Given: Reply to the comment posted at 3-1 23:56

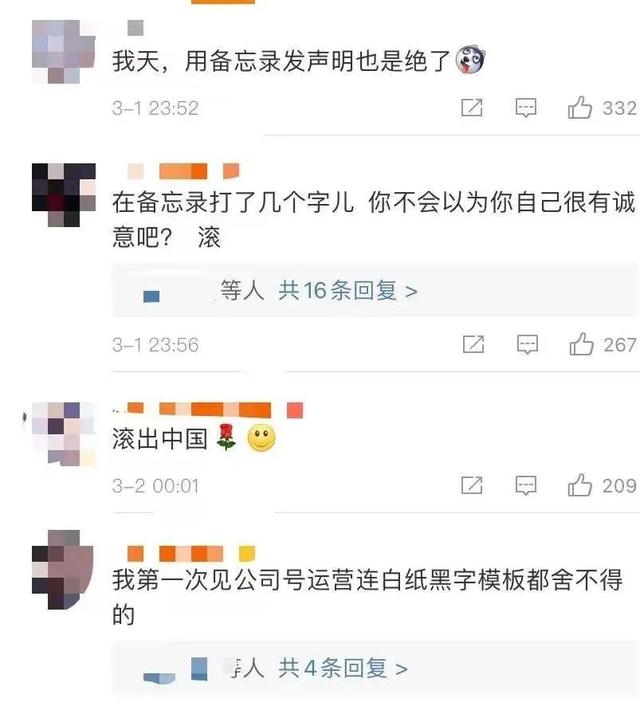Looking at the screenshot, I should click(x=527, y=345).
